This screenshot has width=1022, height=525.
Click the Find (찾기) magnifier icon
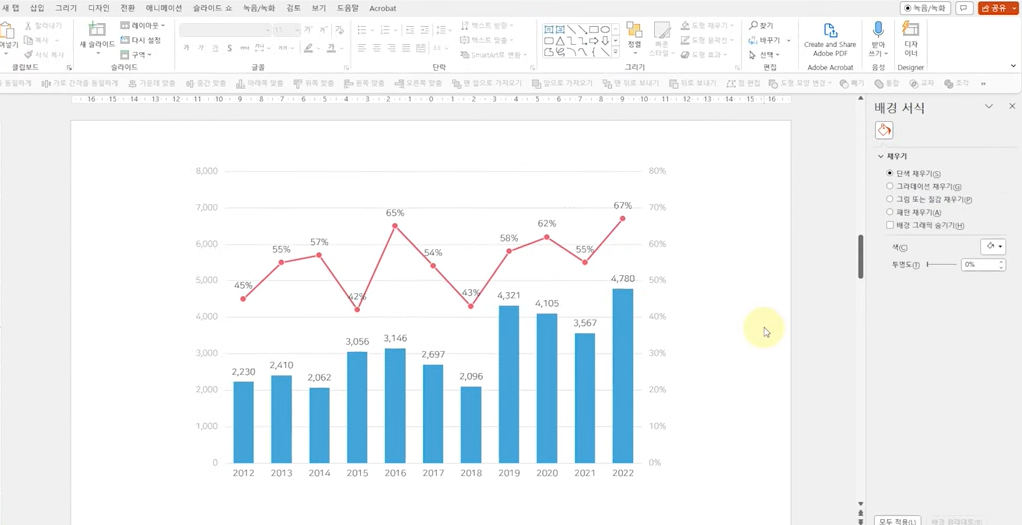click(753, 25)
